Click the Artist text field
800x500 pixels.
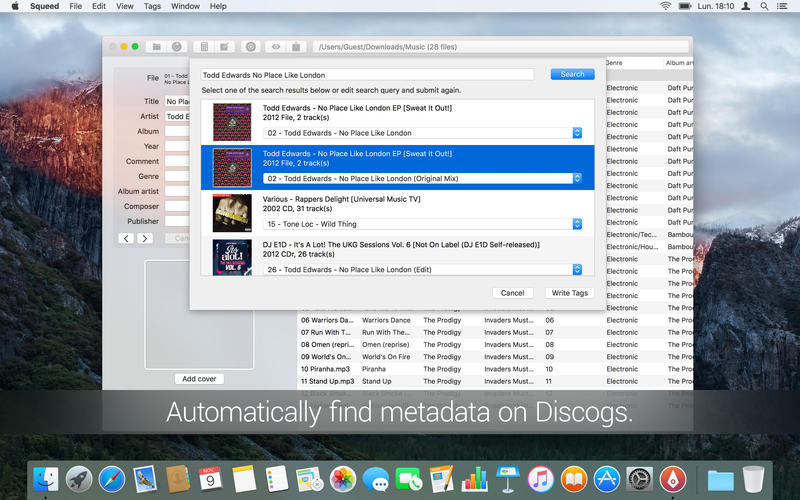[x=177, y=116]
